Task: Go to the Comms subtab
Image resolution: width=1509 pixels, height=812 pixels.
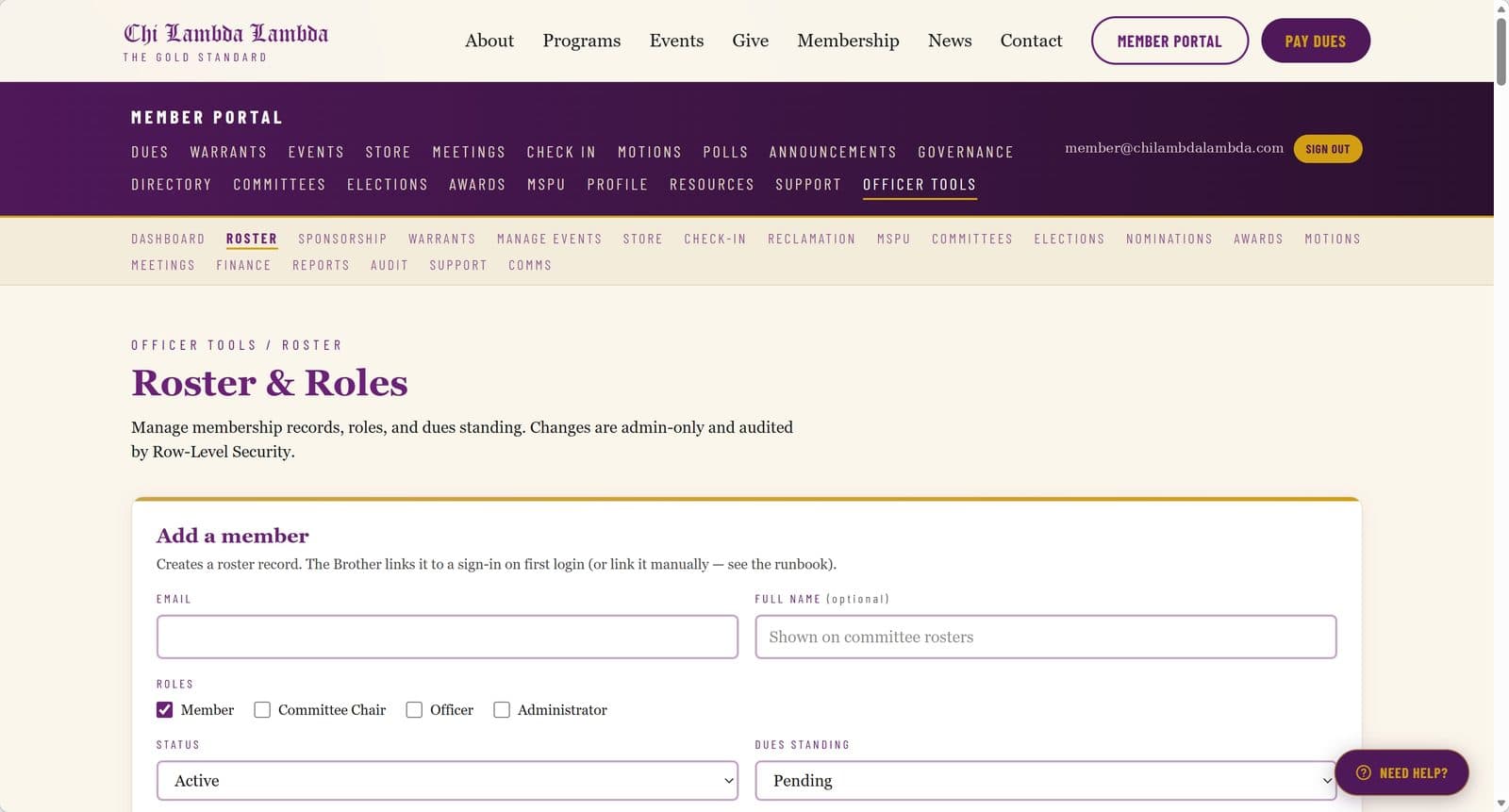Action: (530, 266)
